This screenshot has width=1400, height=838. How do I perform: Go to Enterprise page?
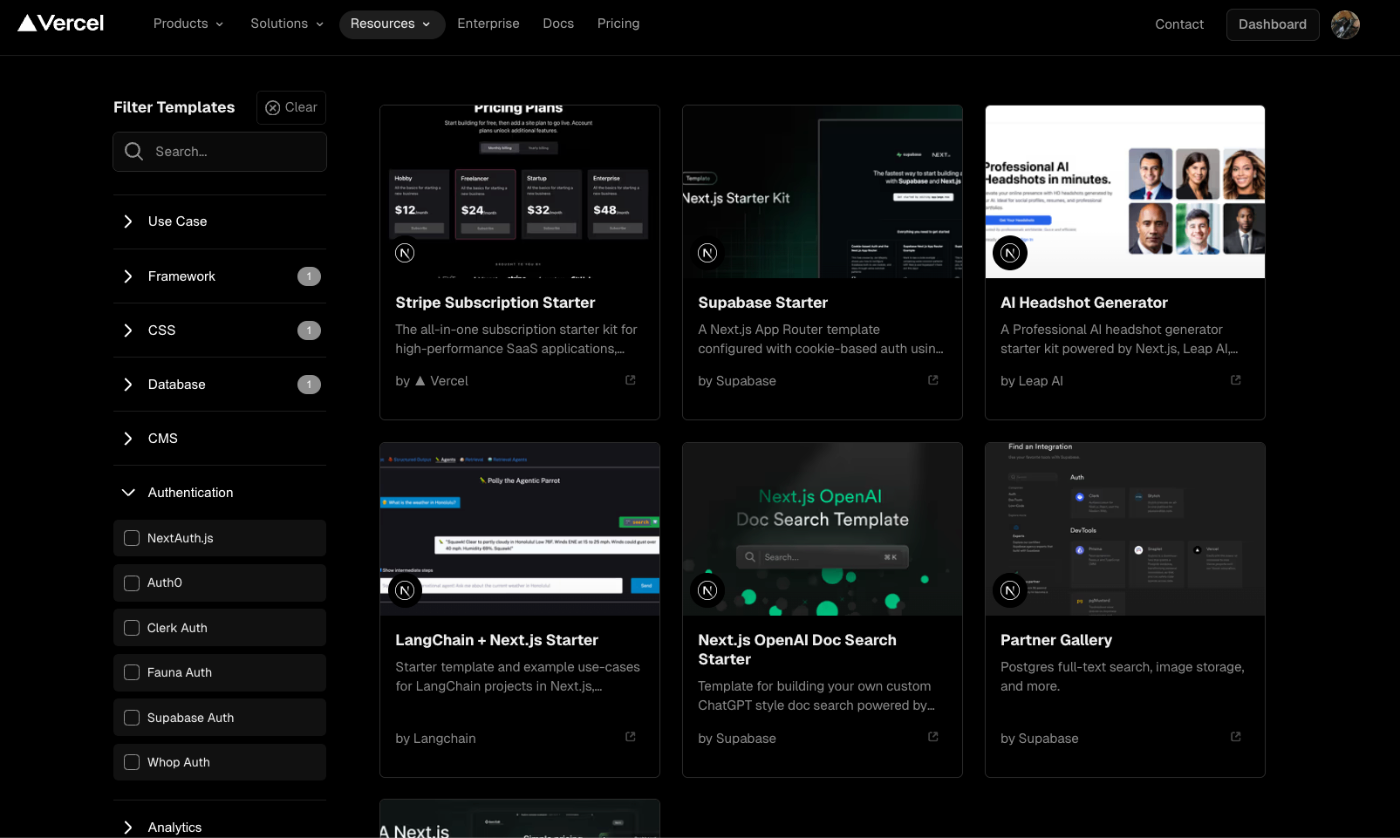tap(488, 24)
